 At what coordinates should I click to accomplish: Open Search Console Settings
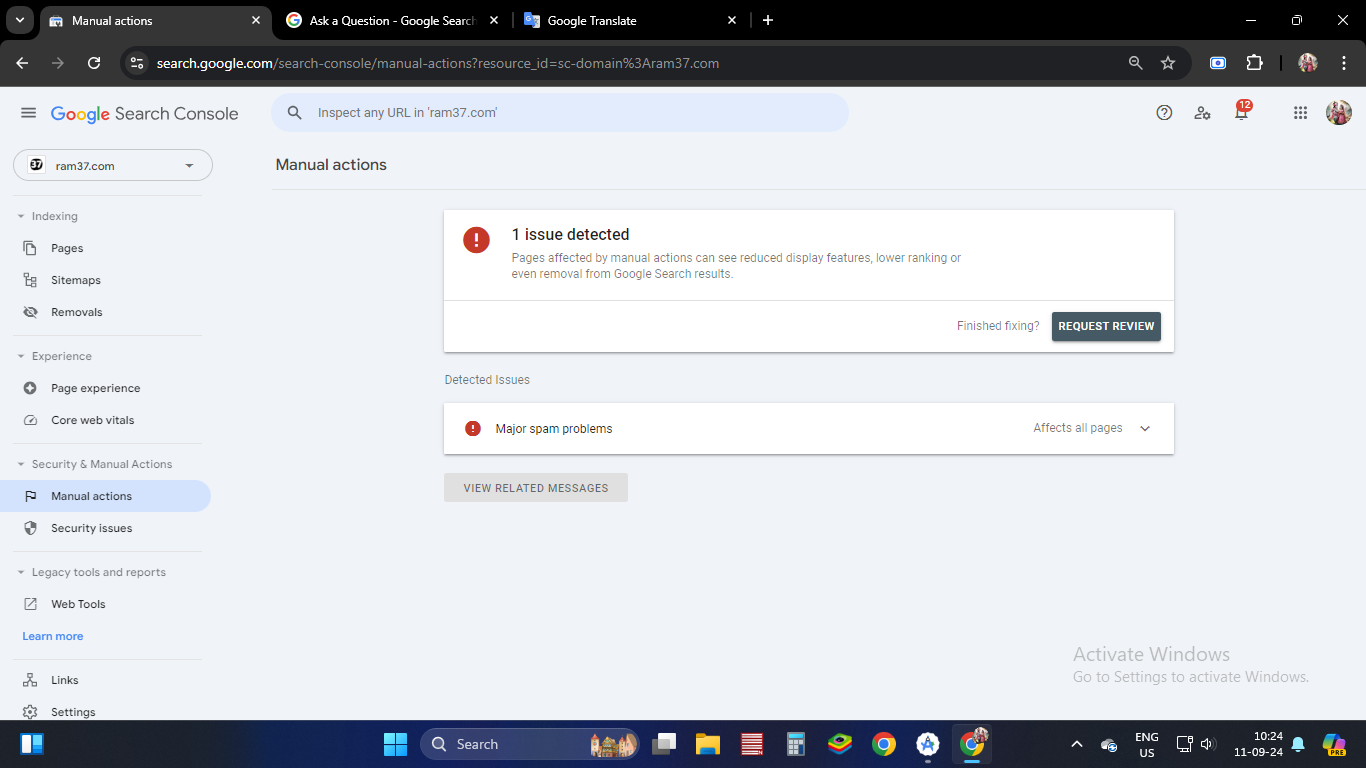[x=73, y=711]
